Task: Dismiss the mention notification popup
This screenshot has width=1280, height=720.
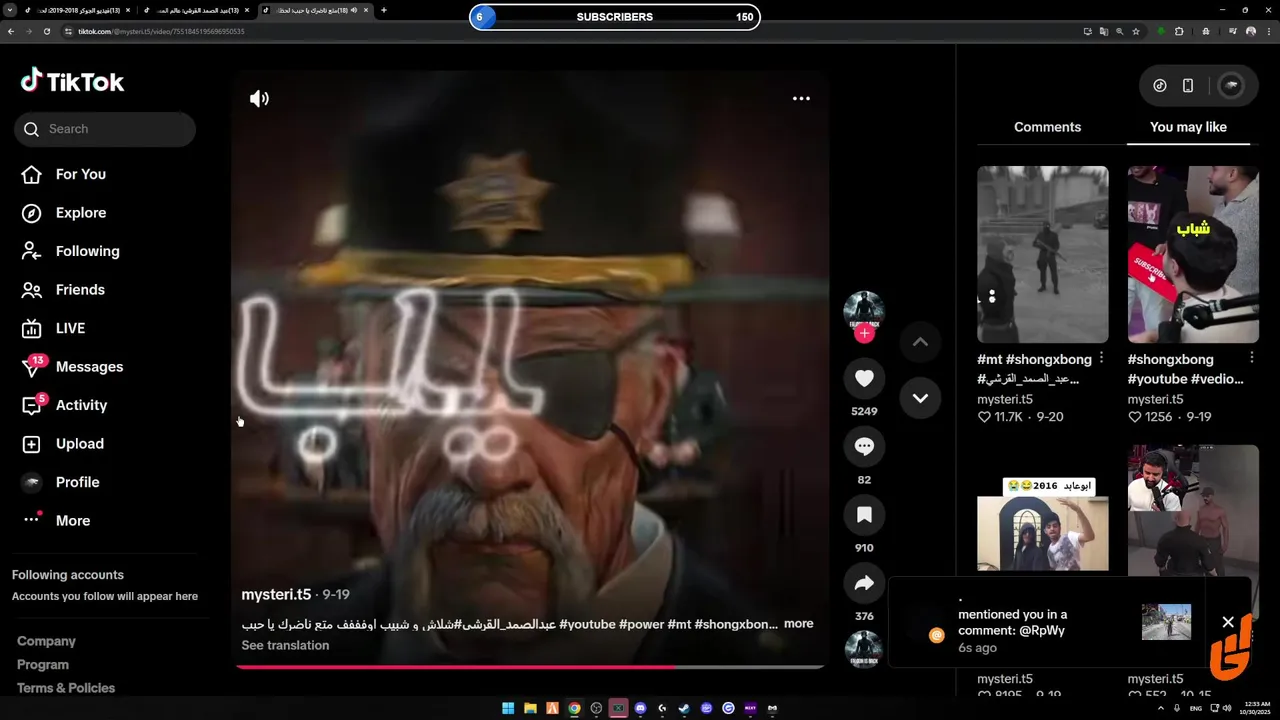Action: tap(1228, 622)
